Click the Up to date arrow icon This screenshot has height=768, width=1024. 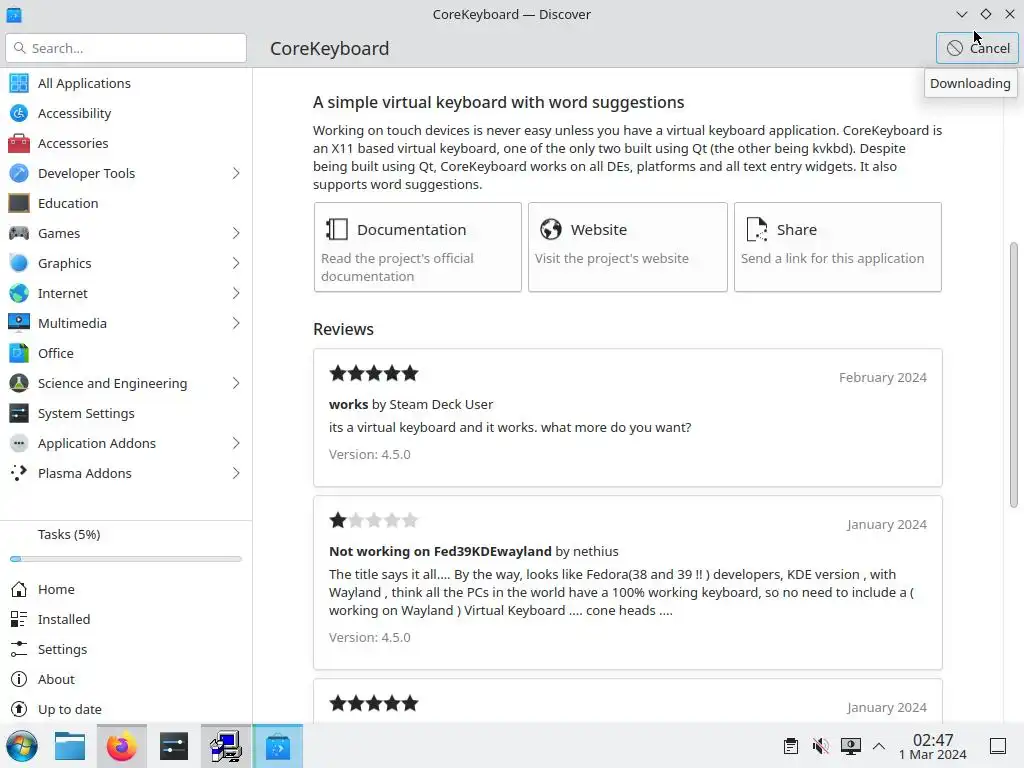[19, 709]
